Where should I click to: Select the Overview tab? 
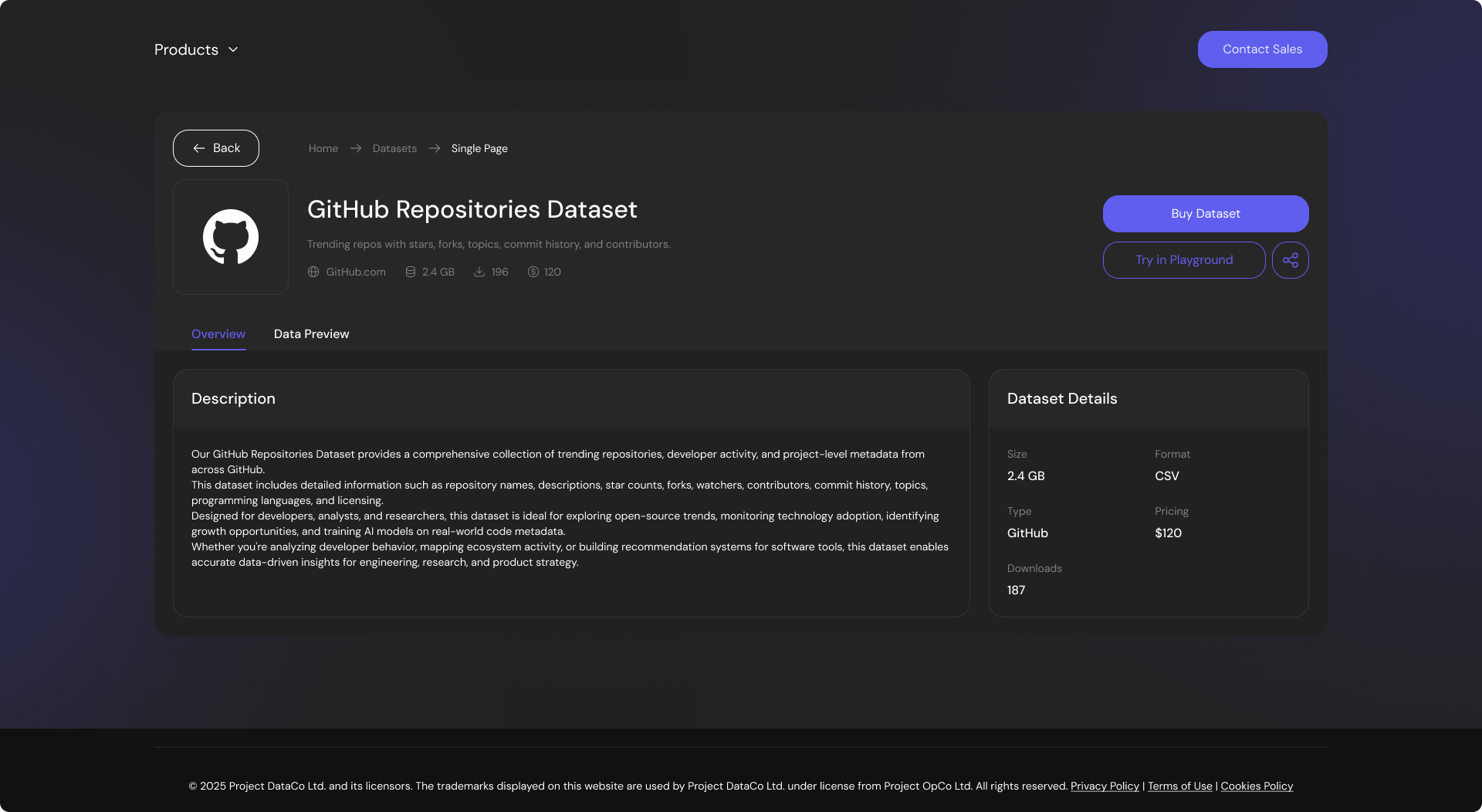[x=218, y=334]
